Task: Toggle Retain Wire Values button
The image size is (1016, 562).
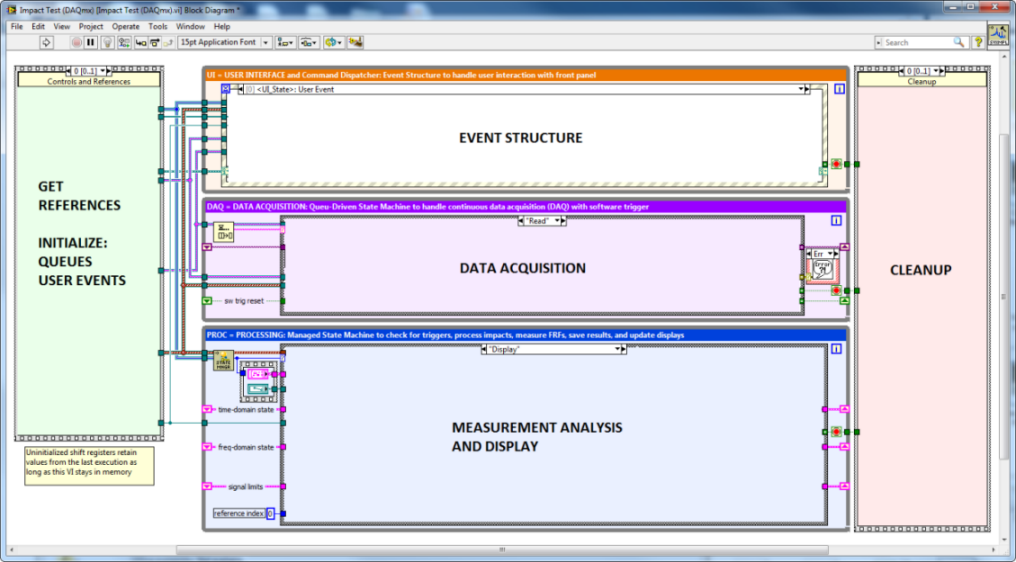Action: 124,42
